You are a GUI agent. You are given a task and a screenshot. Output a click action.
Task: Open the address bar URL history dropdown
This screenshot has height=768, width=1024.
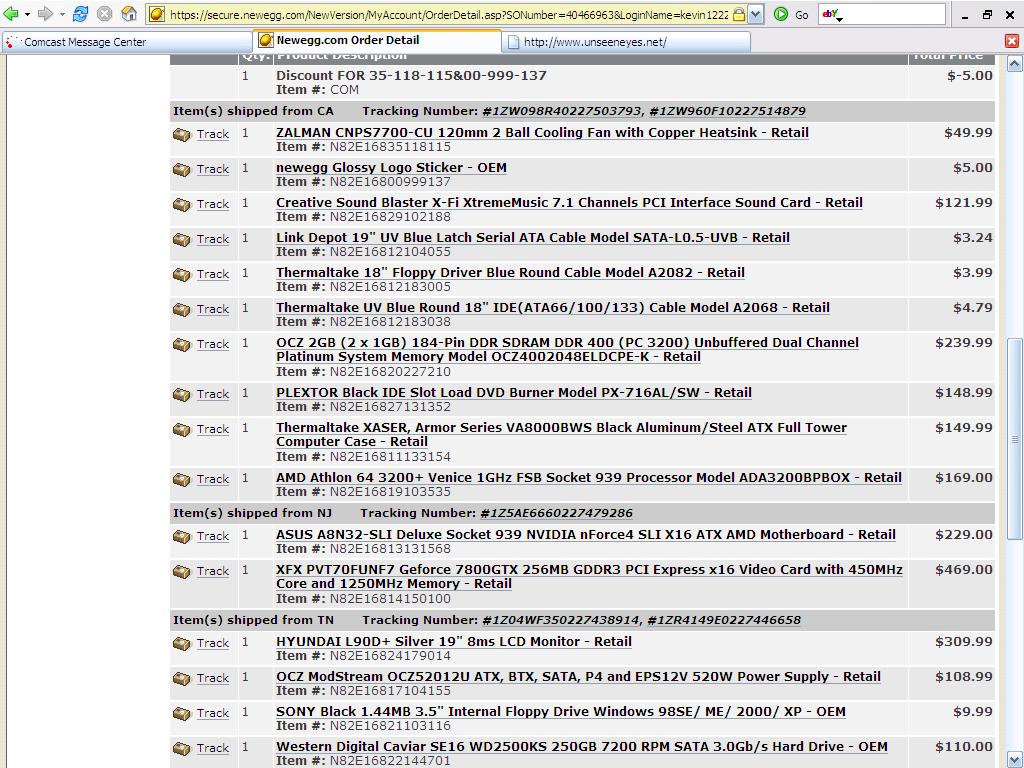755,14
